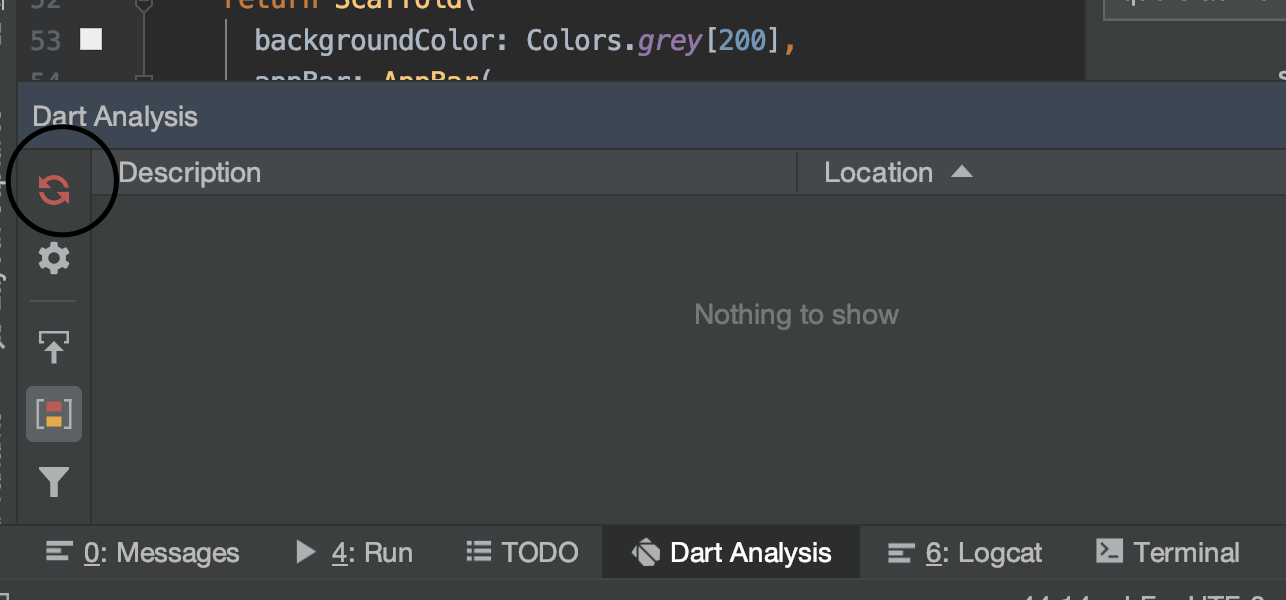Viewport: 1286px width, 600px height.
Task: Select the Dart Analysis tab
Action: pyautogui.click(x=731, y=553)
